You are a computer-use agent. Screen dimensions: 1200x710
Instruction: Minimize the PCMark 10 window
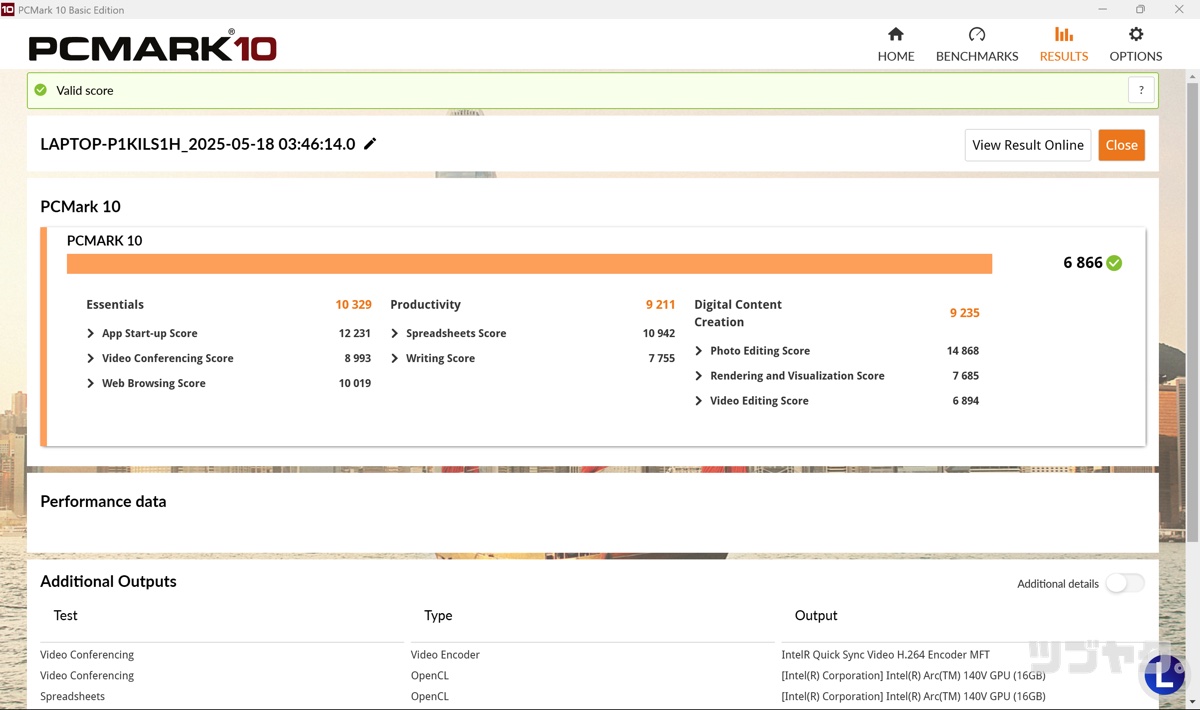[1101, 9]
